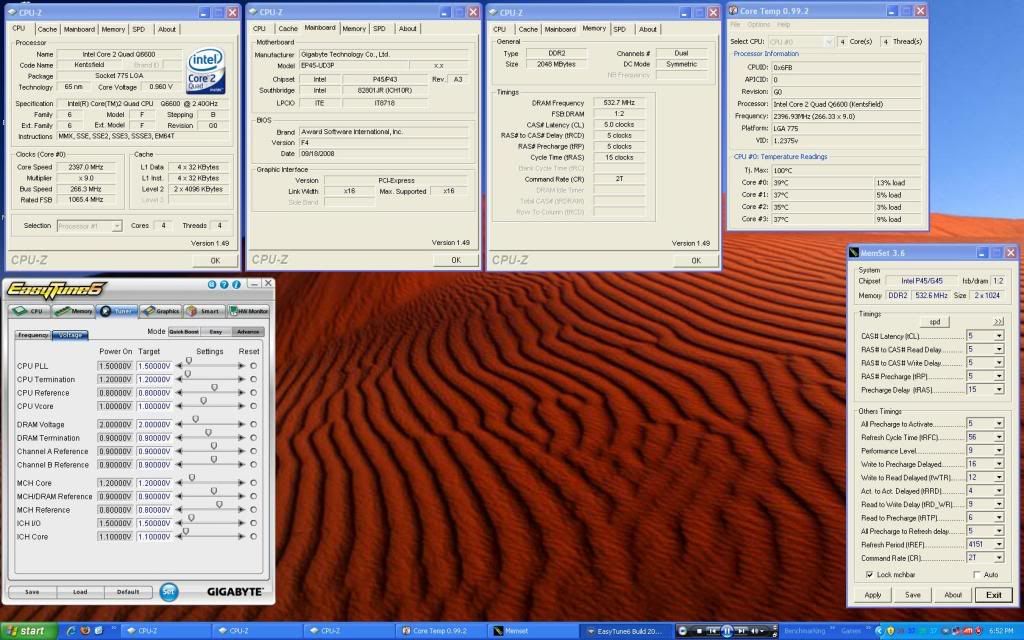Open CAS# Latency (tCL) dropdown
The width and height of the screenshot is (1024, 640).
point(999,336)
